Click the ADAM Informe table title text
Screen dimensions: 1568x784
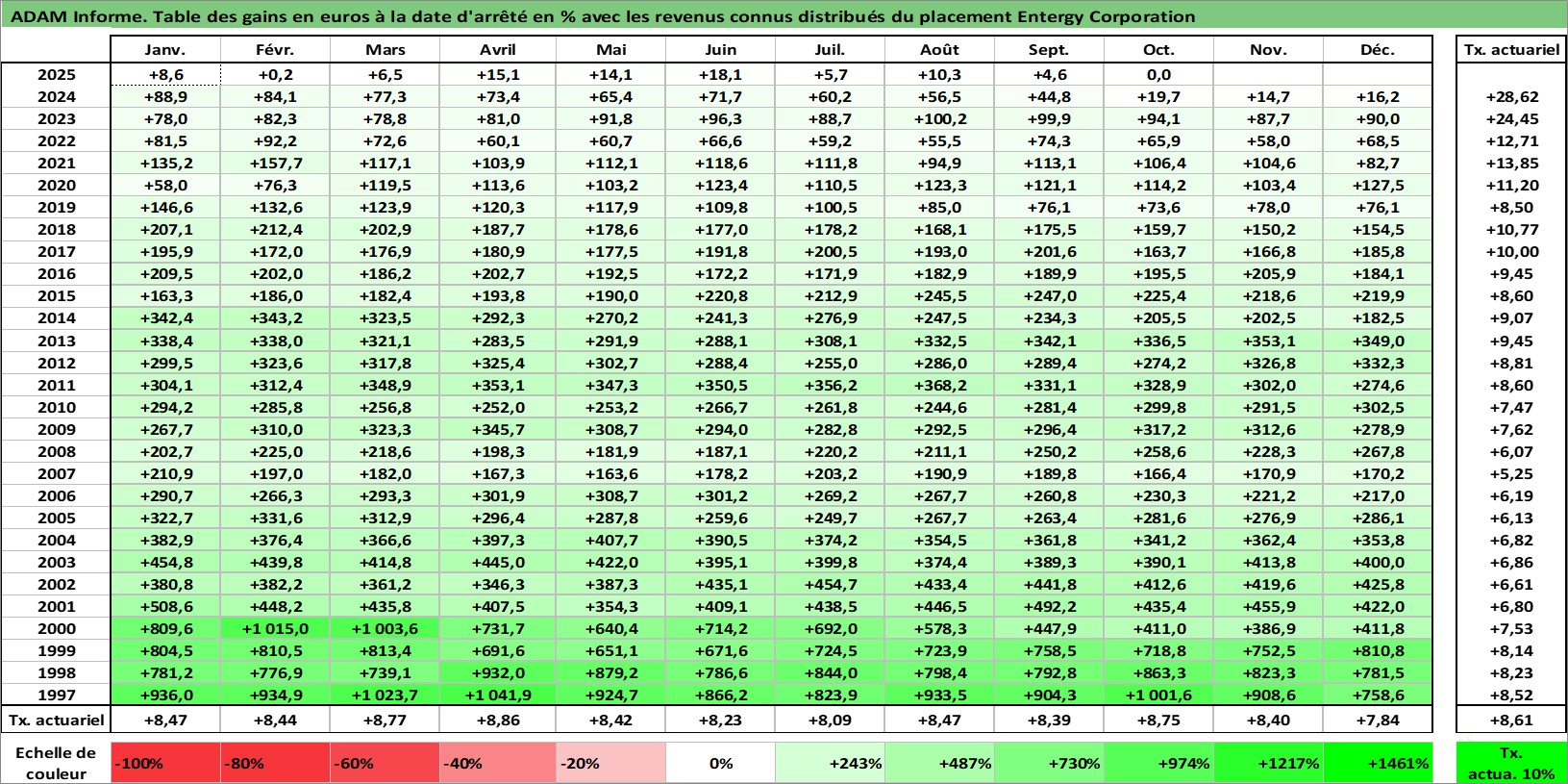pyautogui.click(x=603, y=16)
